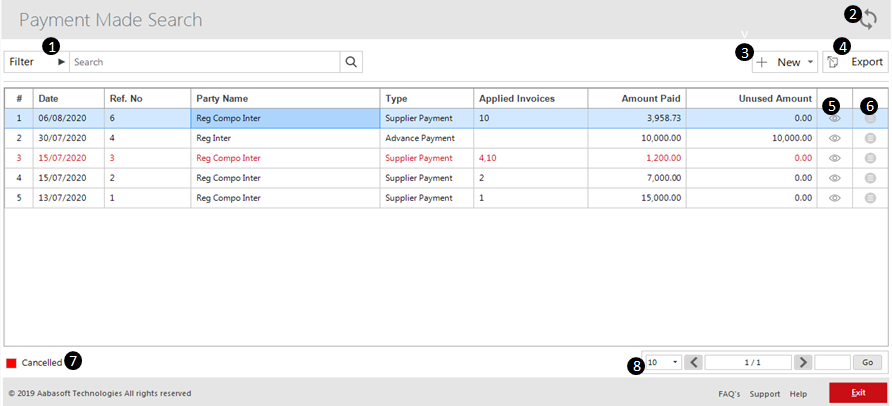Open the New dropdown arrow
Screen dimensions: 892x406
coord(810,62)
